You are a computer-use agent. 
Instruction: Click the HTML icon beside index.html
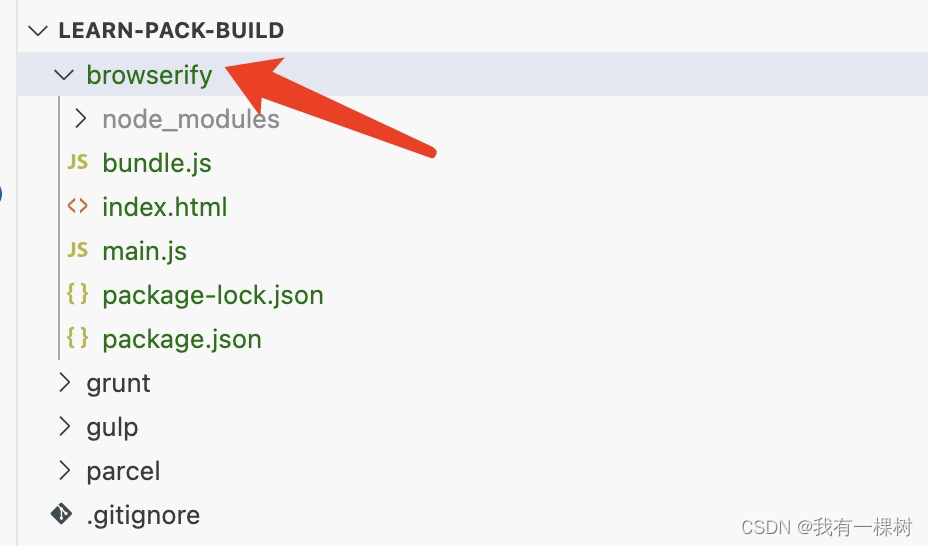click(x=77, y=206)
